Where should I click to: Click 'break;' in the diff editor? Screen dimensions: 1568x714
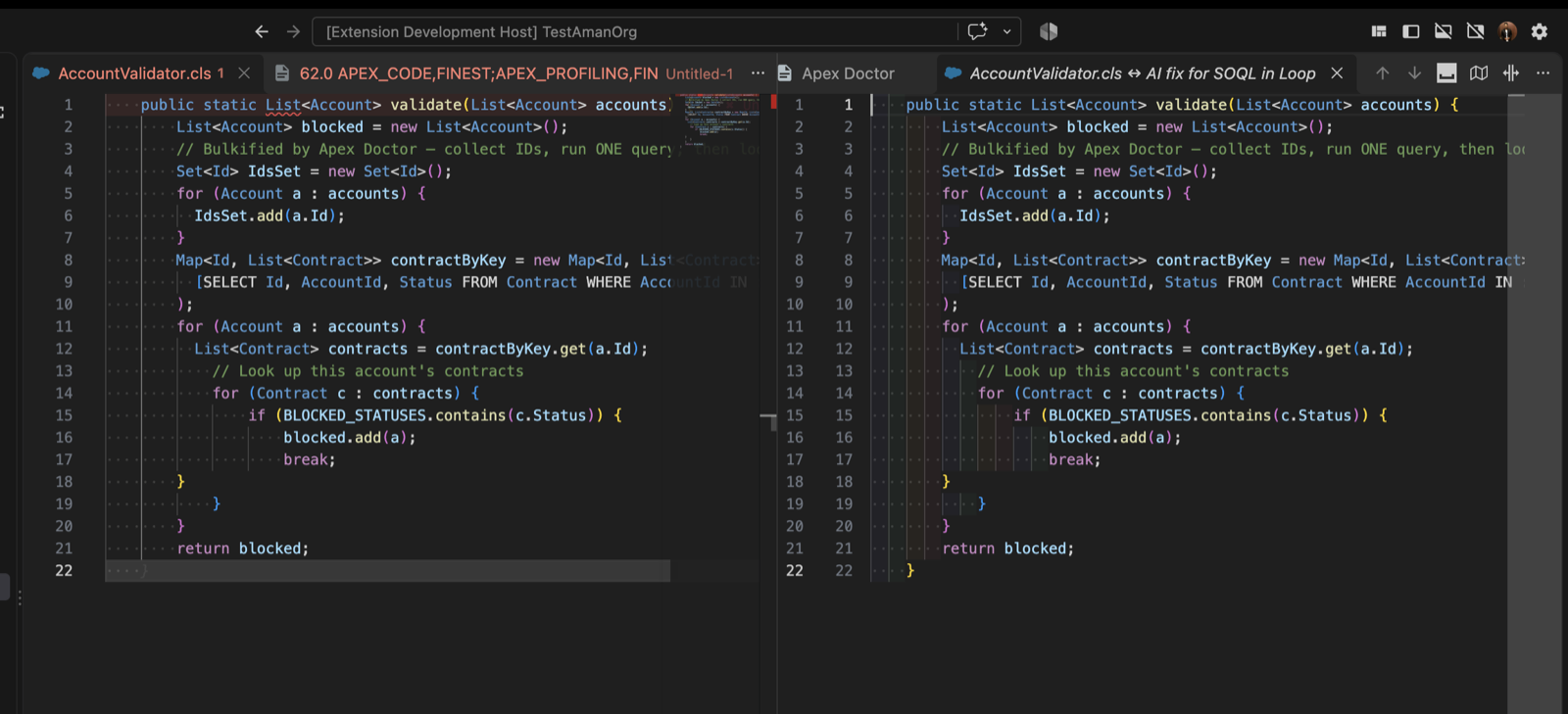(1075, 459)
